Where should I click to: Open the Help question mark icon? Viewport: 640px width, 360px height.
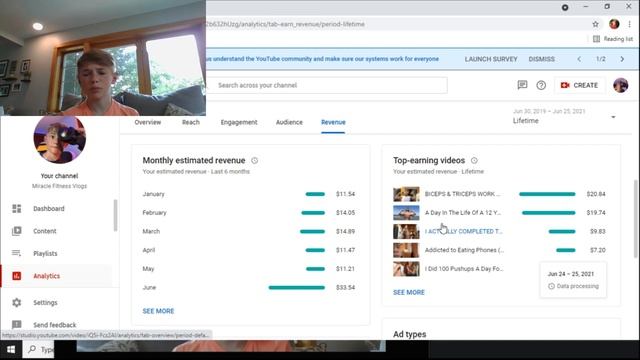pyautogui.click(x=541, y=85)
